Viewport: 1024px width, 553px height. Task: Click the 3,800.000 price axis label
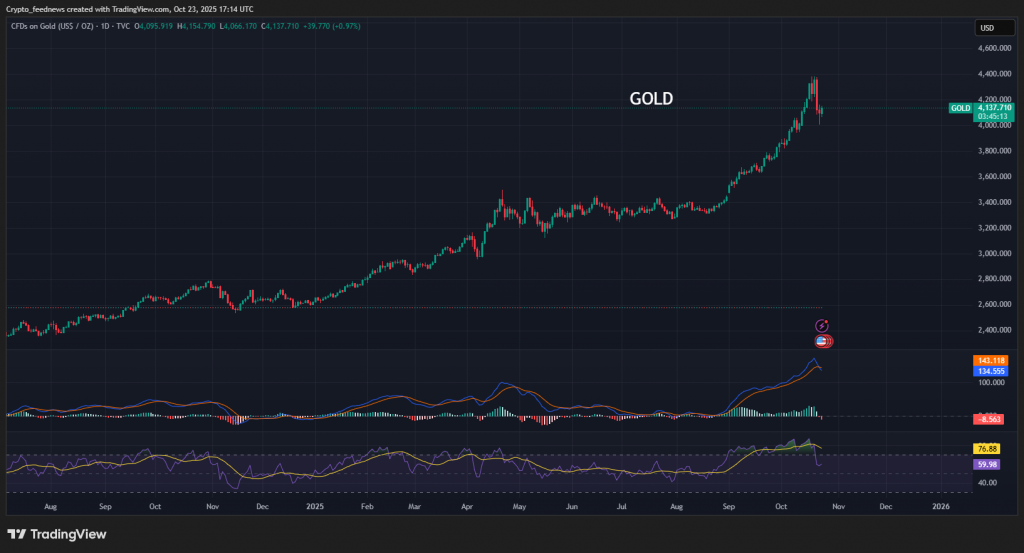[x=994, y=151]
